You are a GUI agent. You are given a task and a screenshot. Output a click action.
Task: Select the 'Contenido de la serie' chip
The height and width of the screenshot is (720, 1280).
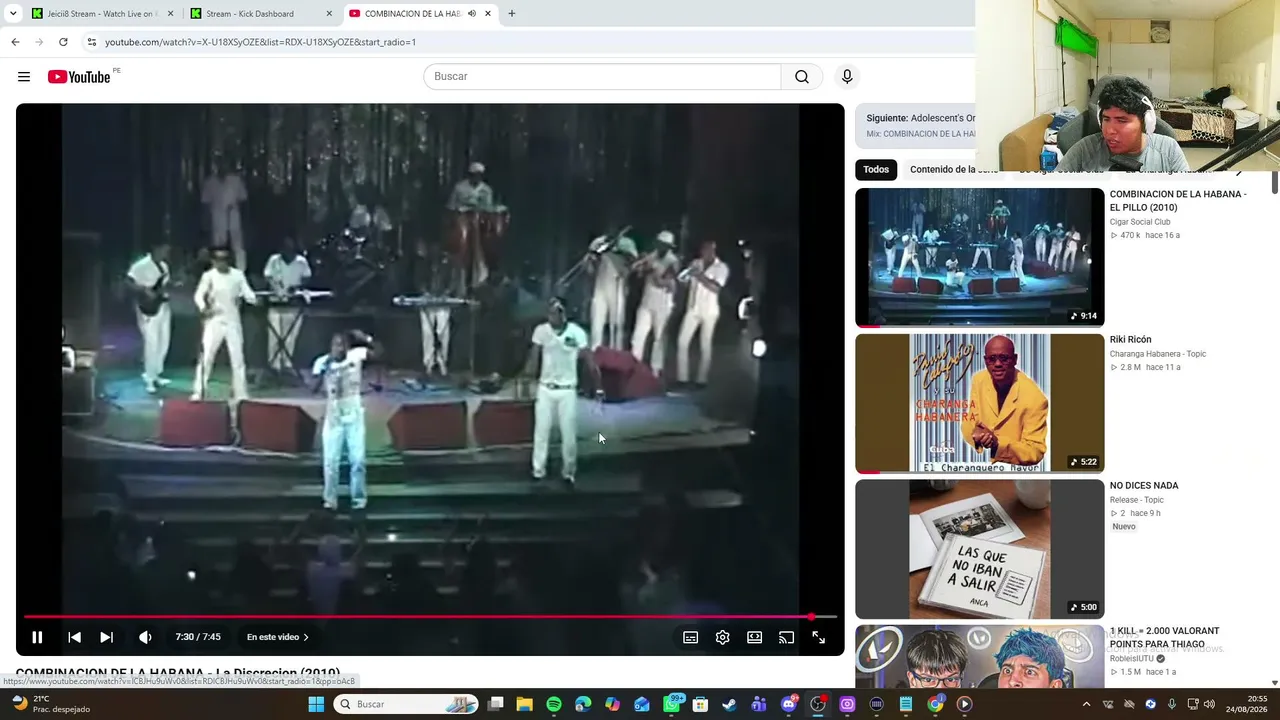pyautogui.click(x=954, y=170)
